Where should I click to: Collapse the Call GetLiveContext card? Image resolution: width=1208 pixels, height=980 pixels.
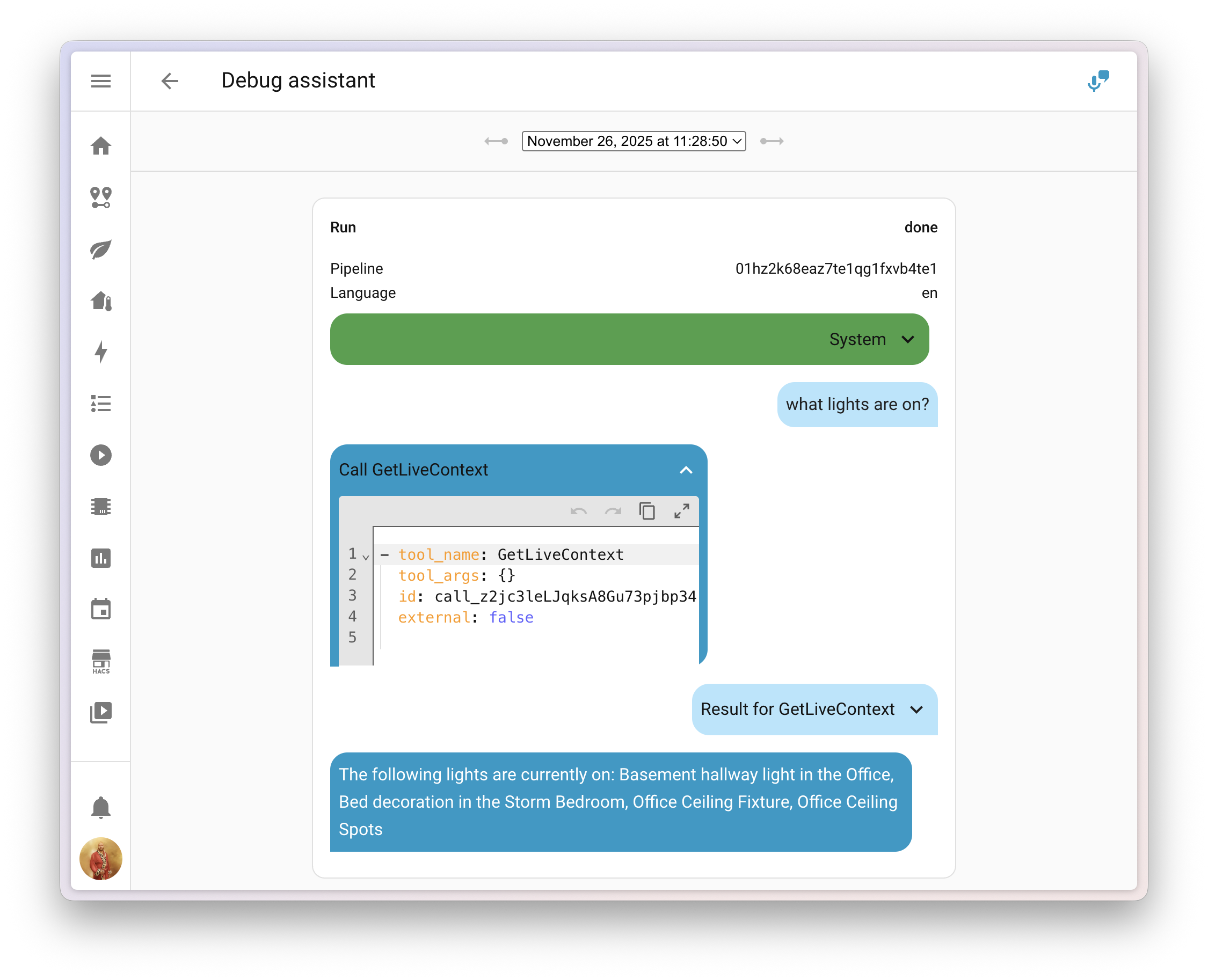686,469
